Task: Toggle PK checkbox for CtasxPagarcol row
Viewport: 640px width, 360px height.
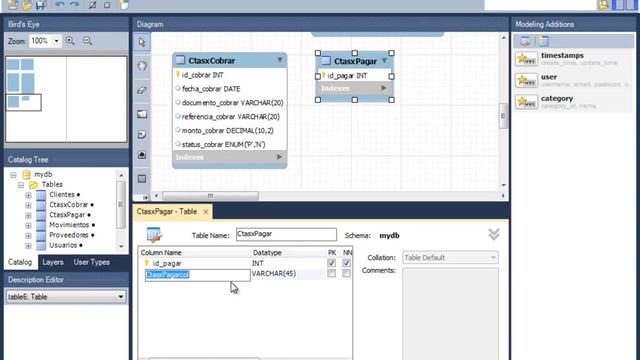Action: tap(331, 273)
